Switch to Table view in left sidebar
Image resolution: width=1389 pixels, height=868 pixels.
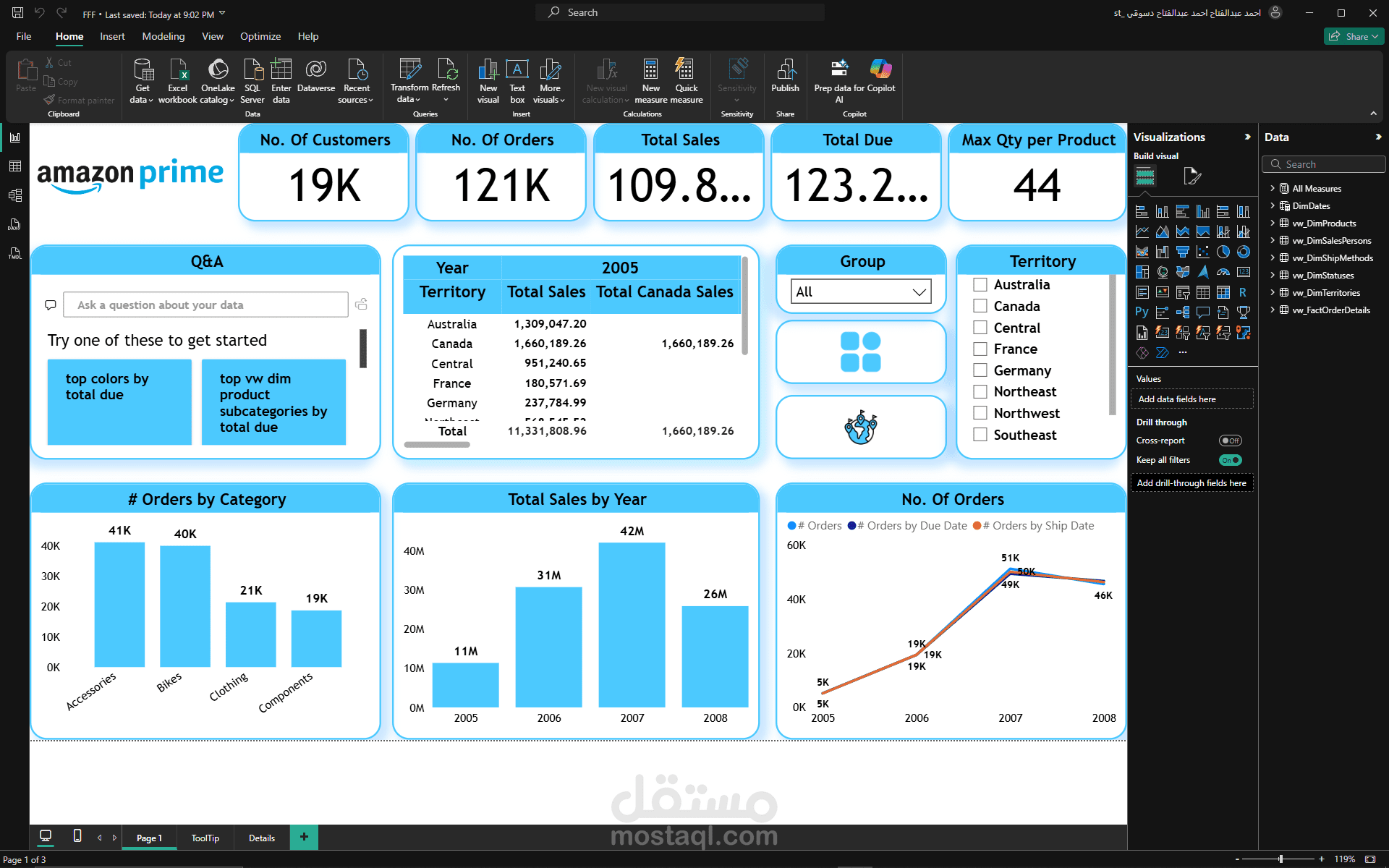pos(14,166)
